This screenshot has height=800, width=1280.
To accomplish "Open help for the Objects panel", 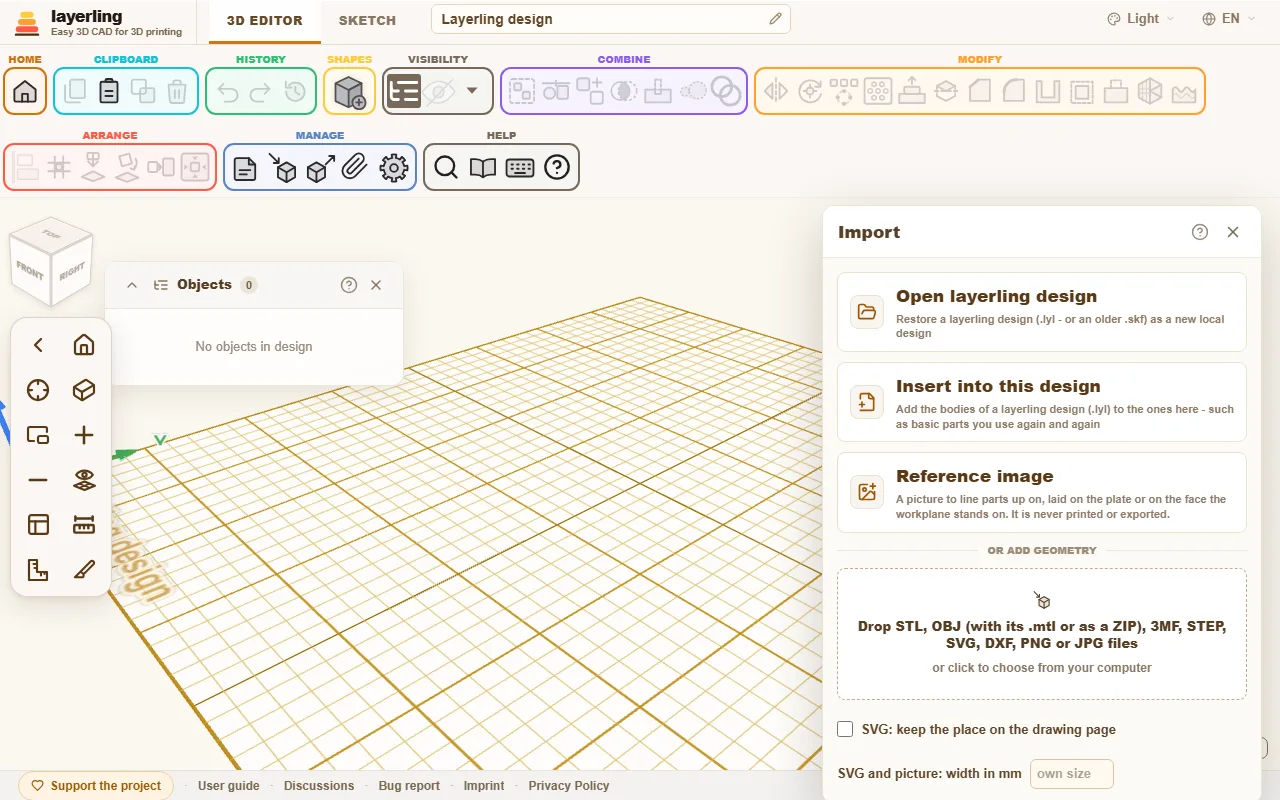I will (x=349, y=285).
